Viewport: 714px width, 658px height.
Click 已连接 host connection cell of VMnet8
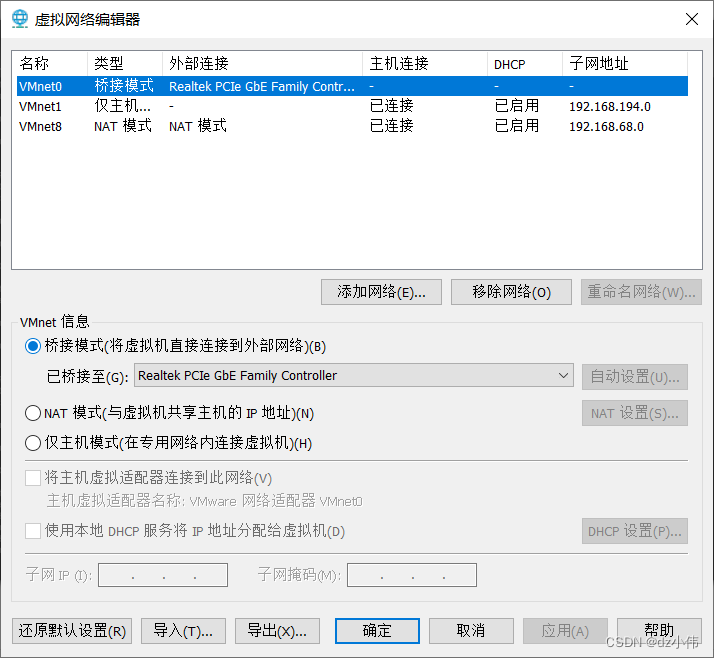tap(392, 126)
